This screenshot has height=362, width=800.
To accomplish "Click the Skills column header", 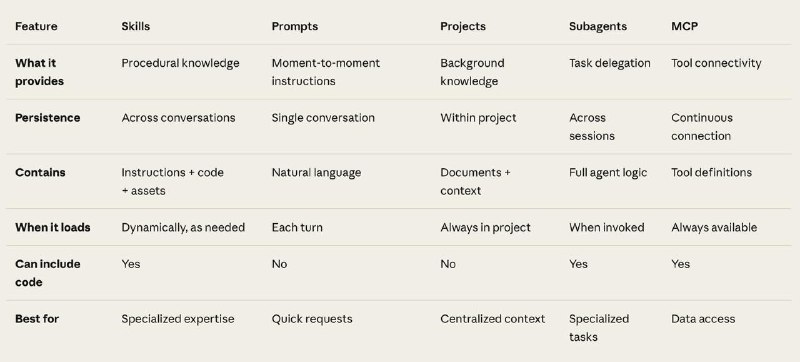I will (136, 27).
